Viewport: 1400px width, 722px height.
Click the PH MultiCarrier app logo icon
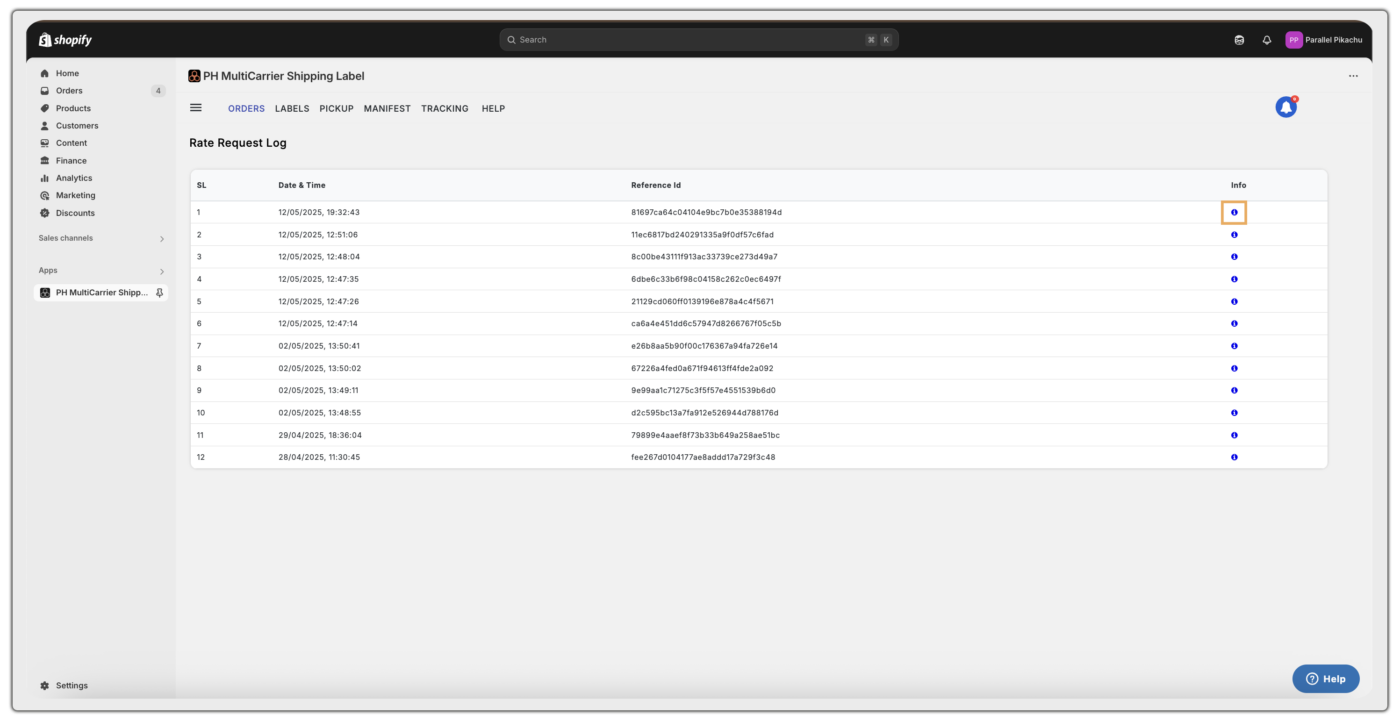tap(194, 76)
